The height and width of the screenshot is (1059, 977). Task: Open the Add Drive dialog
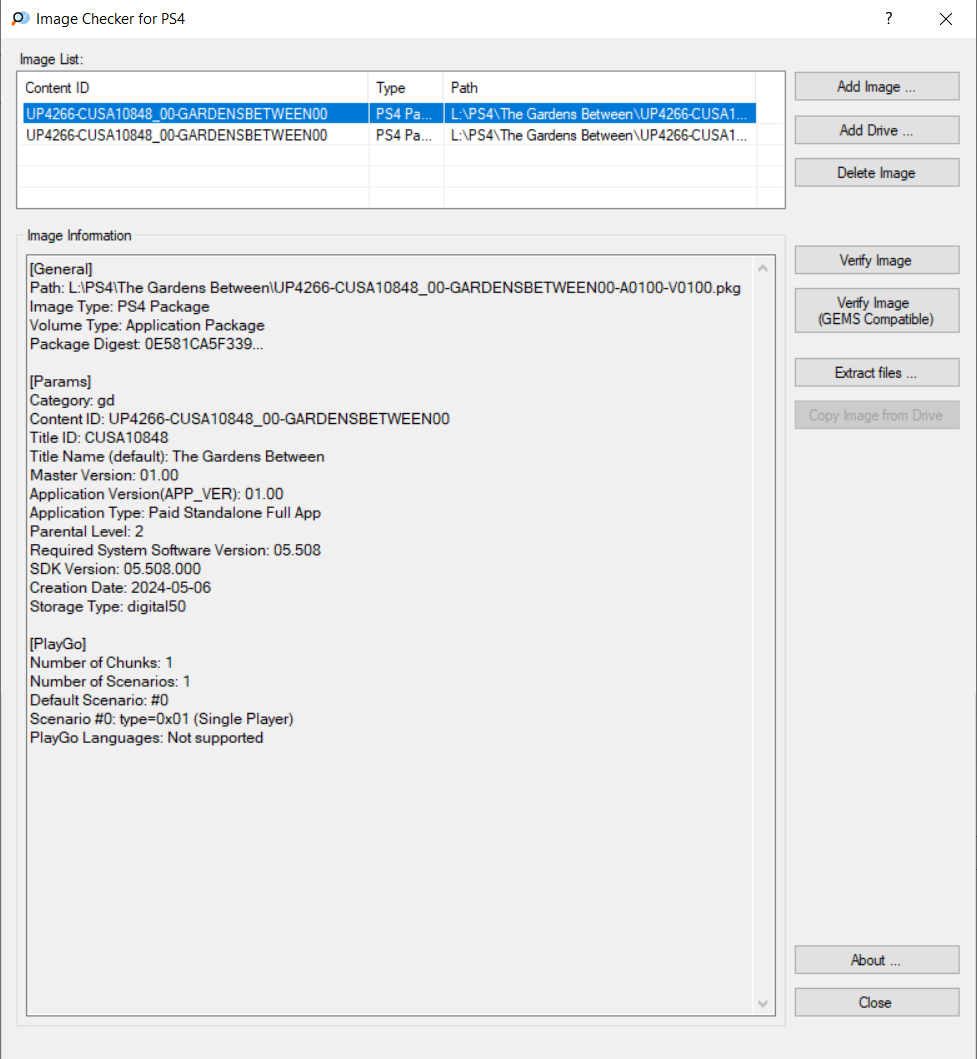876,130
